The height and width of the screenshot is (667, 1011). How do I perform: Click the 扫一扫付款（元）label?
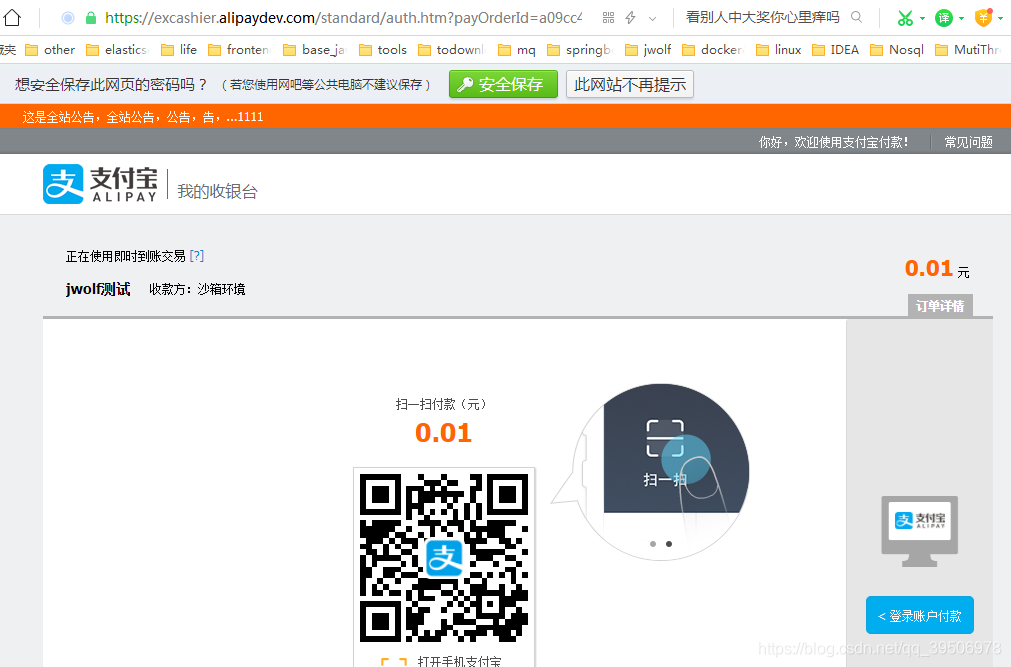(444, 404)
